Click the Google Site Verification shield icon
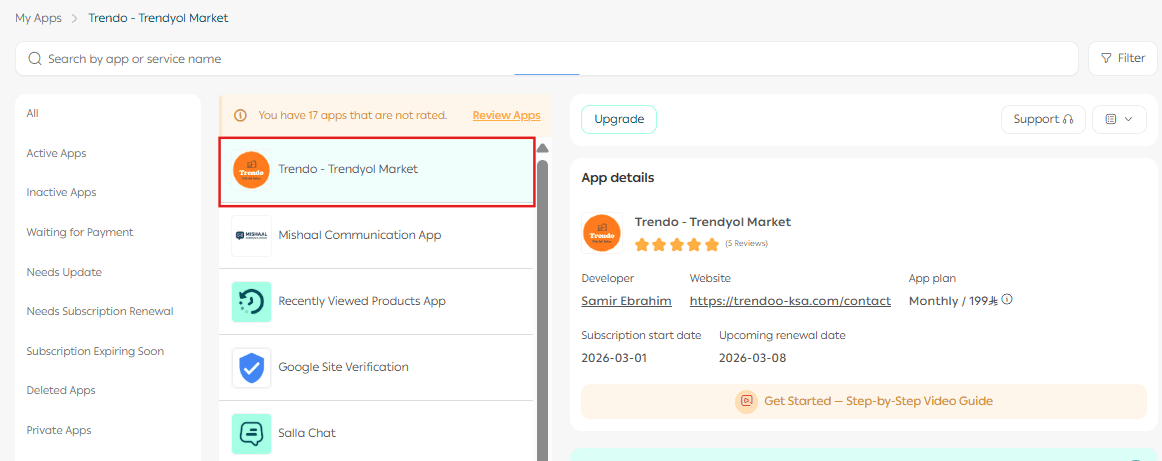The width and height of the screenshot is (1162, 461). 251,368
